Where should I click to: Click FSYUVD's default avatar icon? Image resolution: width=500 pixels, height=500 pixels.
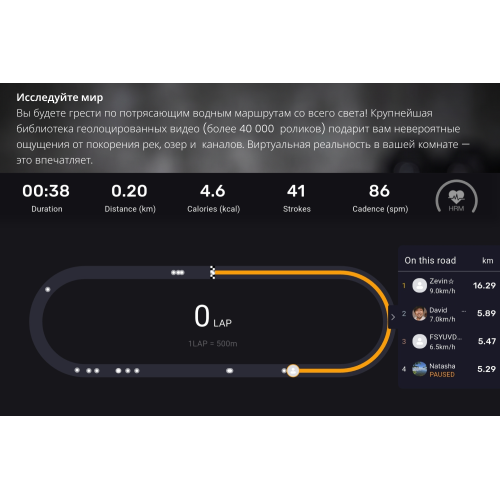(419, 341)
